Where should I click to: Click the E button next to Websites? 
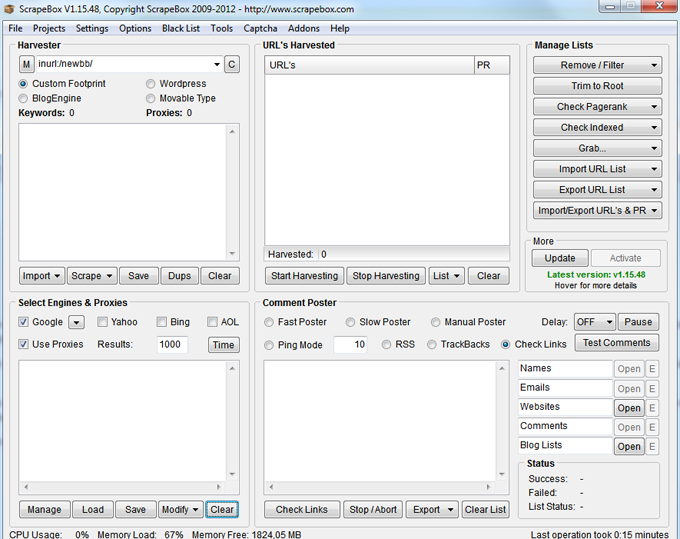[652, 408]
